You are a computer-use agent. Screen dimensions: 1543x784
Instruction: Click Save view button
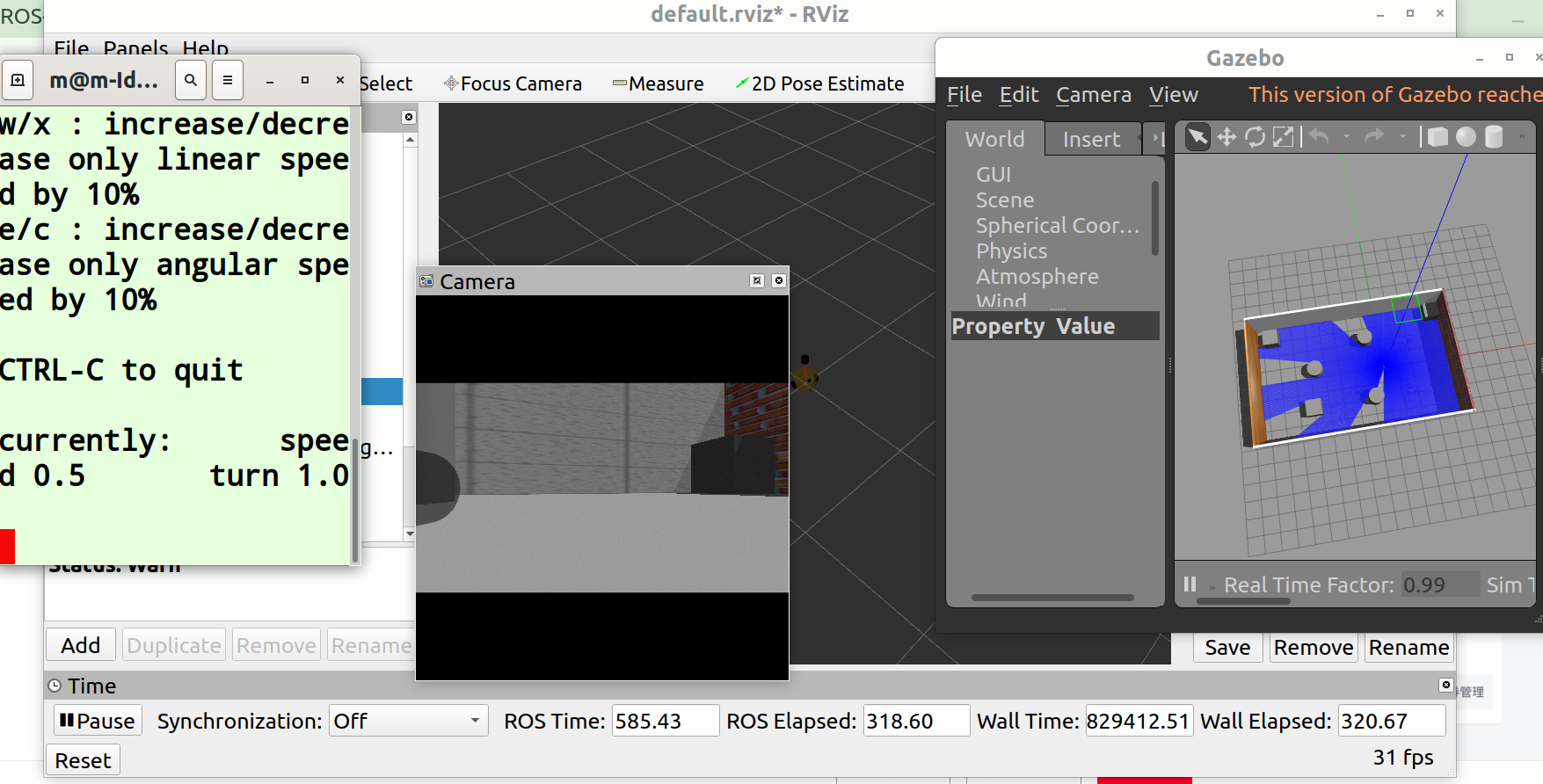point(1227,647)
